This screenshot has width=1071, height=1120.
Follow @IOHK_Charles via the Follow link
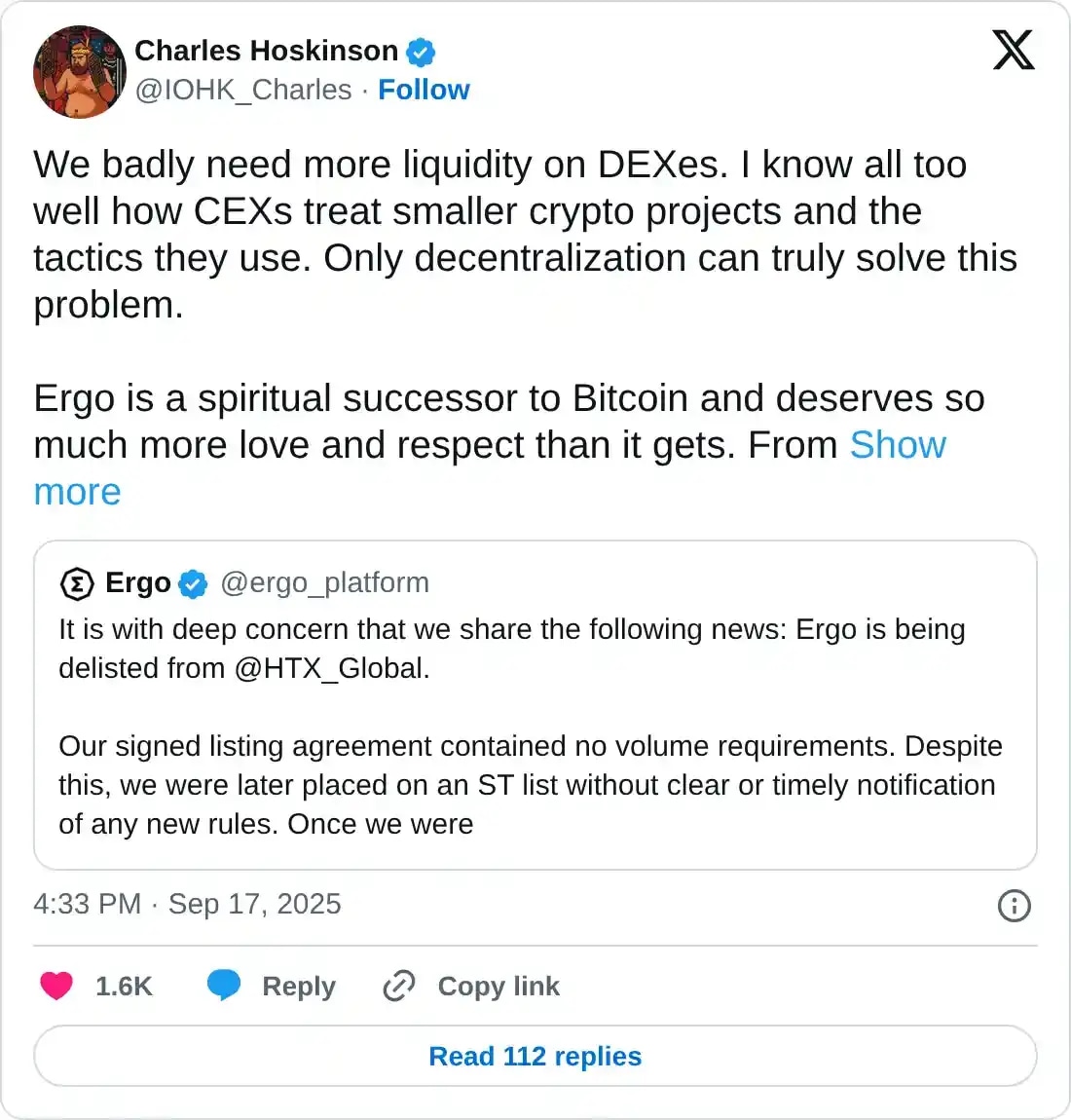click(x=424, y=90)
